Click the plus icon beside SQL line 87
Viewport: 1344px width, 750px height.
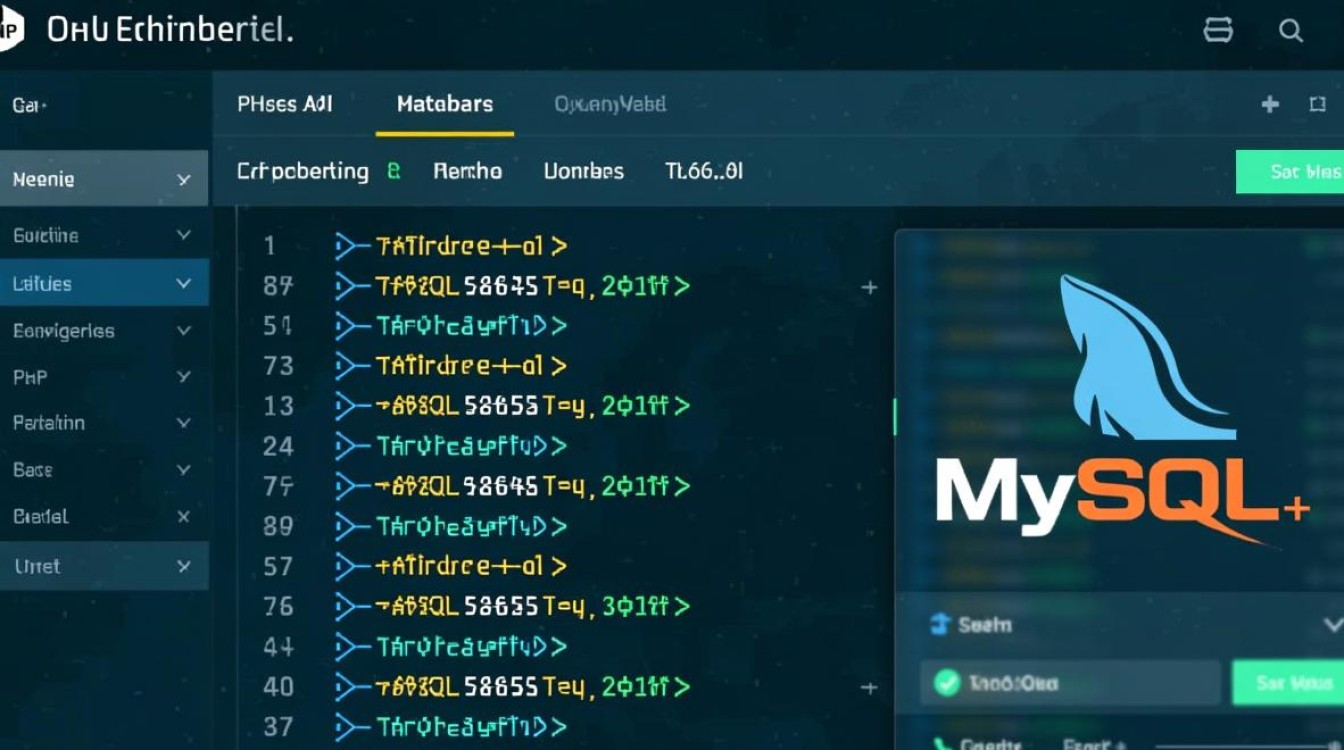click(x=869, y=287)
